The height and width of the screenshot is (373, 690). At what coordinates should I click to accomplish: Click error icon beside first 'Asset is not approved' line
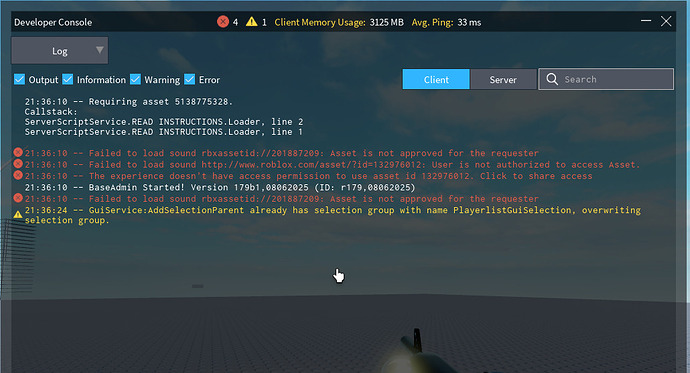click(18, 152)
